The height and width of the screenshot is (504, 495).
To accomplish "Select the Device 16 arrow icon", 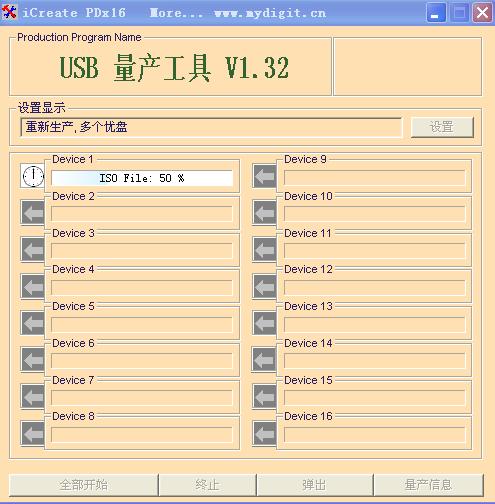I will 264,433.
